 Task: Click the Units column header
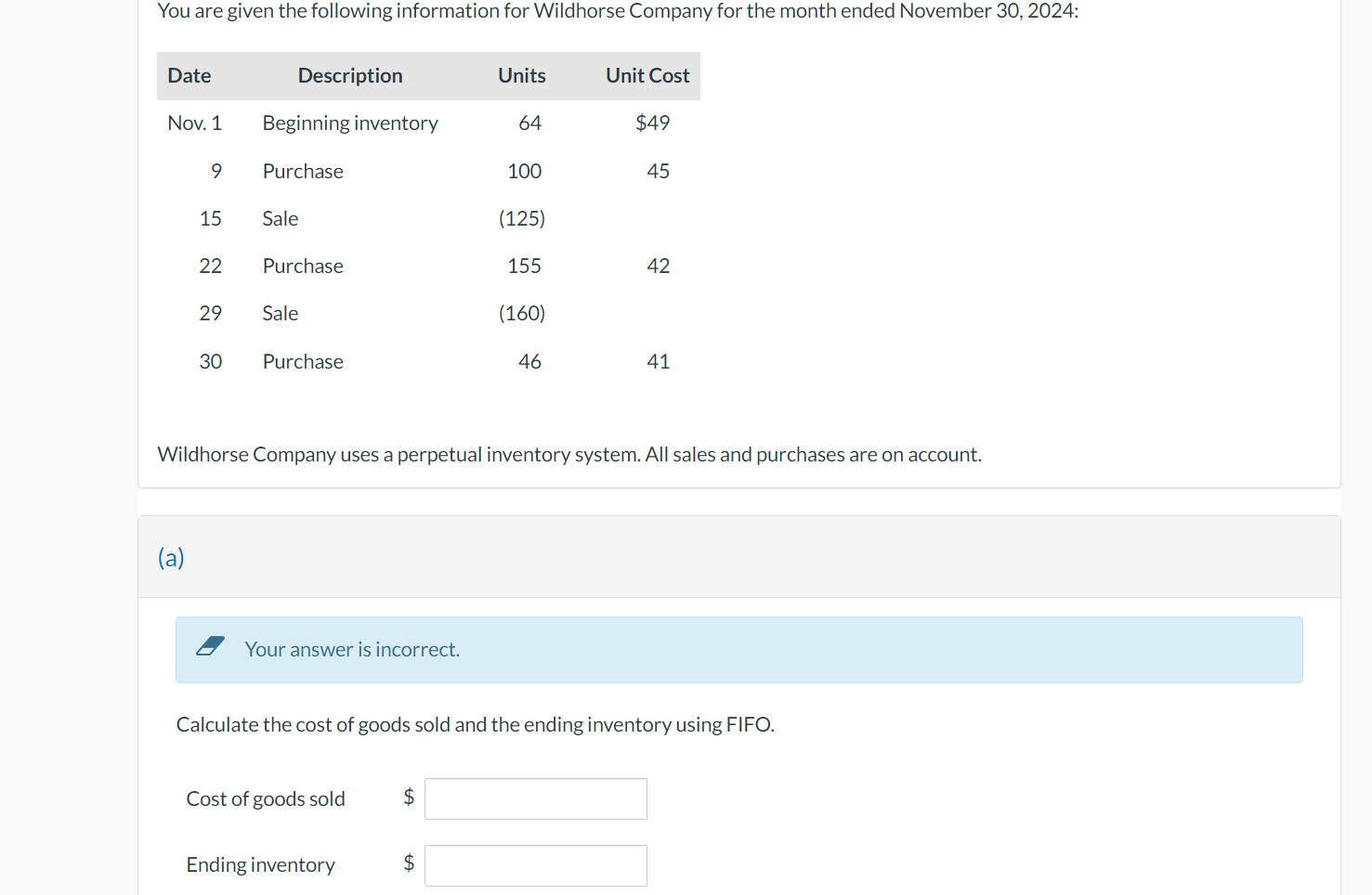click(522, 76)
